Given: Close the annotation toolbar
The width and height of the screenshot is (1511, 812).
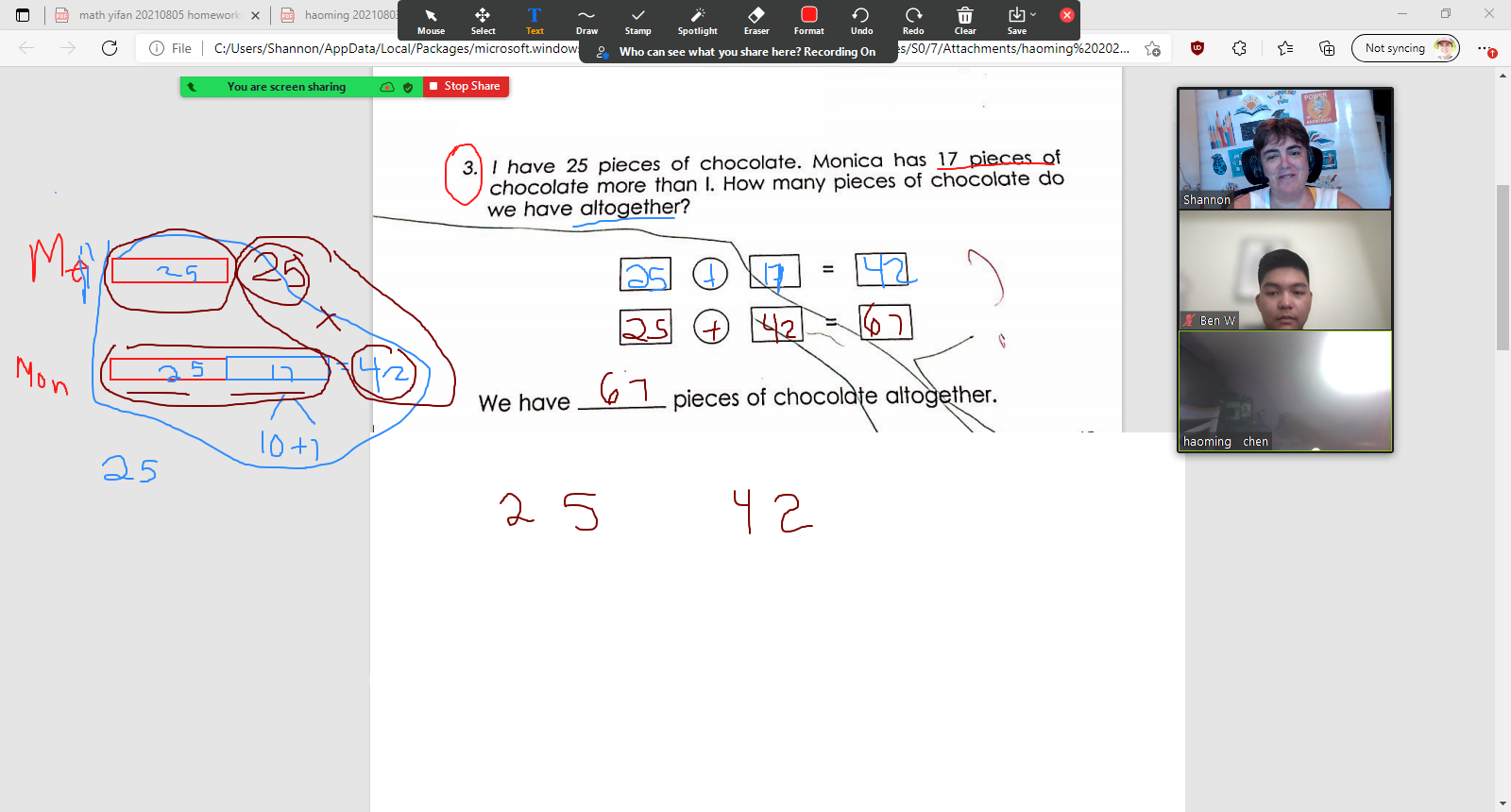Looking at the screenshot, I should (1067, 15).
